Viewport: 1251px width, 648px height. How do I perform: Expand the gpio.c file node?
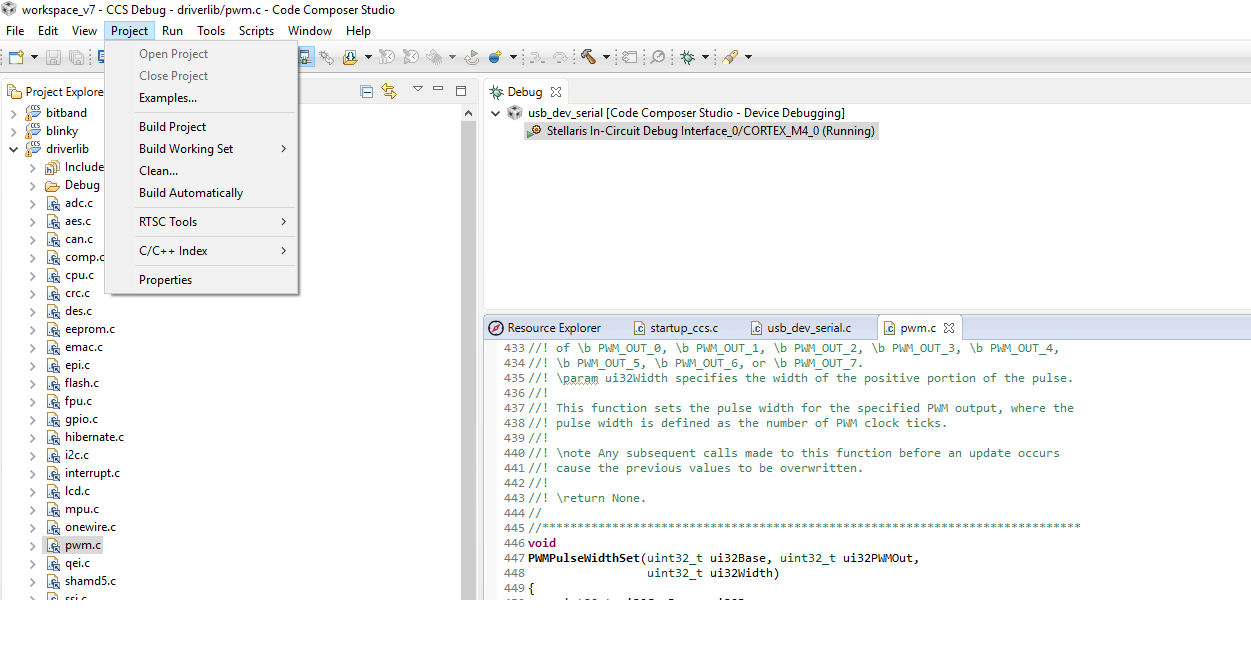pos(32,419)
